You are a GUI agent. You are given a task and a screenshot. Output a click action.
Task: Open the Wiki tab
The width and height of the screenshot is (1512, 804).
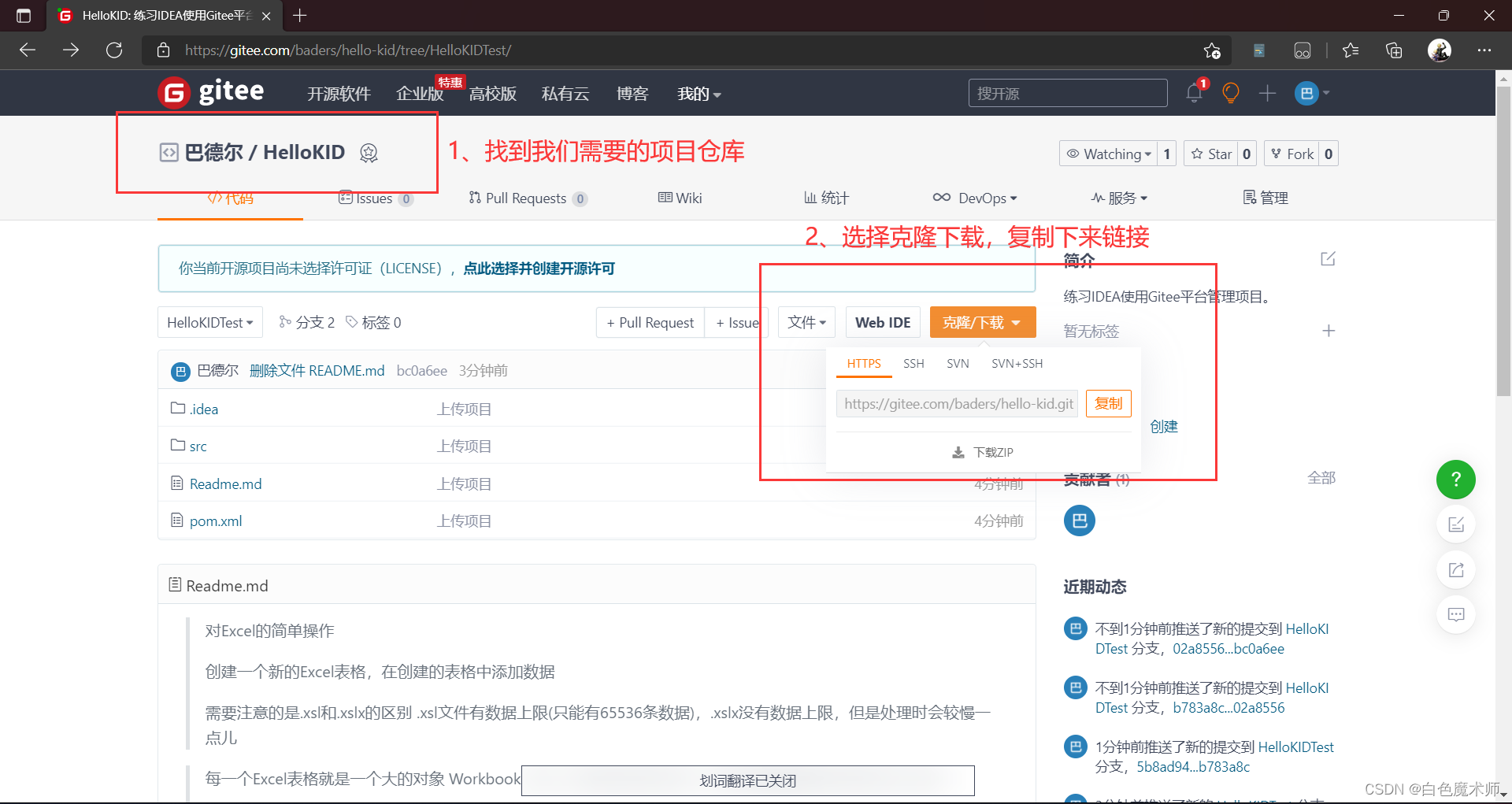[x=680, y=198]
